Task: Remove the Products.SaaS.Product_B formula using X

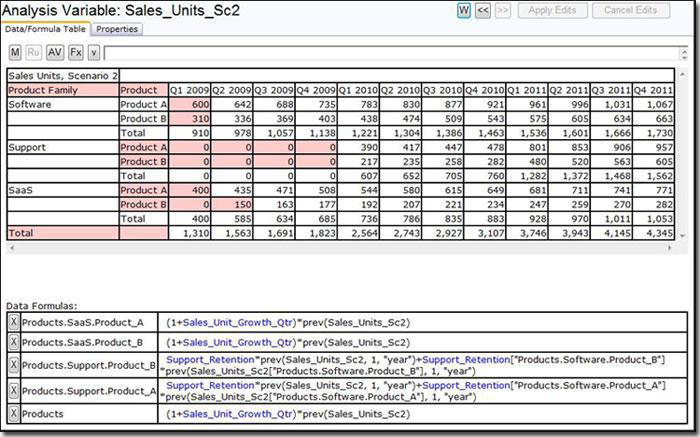Action: point(14,342)
